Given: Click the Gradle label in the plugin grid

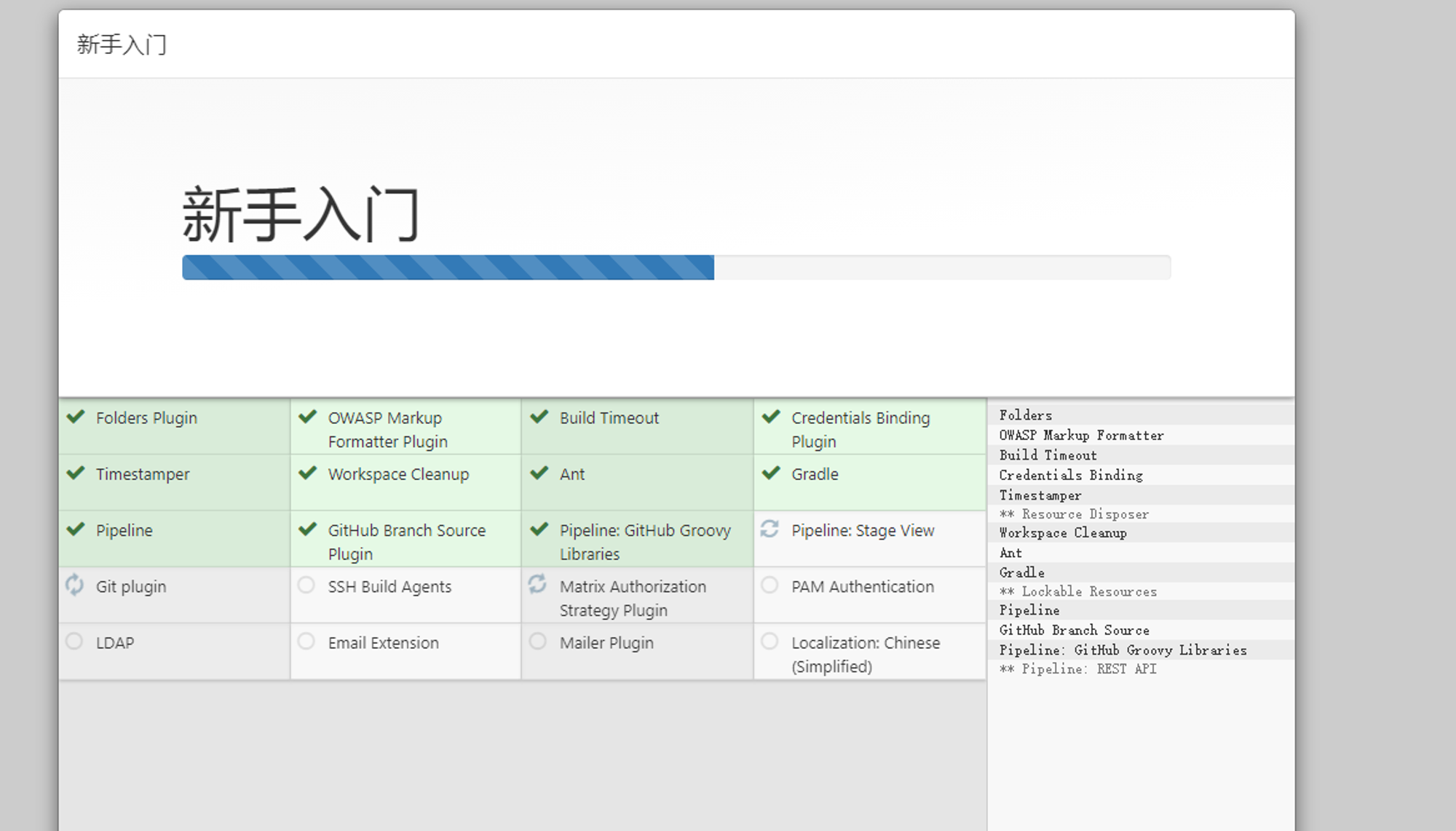Looking at the screenshot, I should click(815, 474).
